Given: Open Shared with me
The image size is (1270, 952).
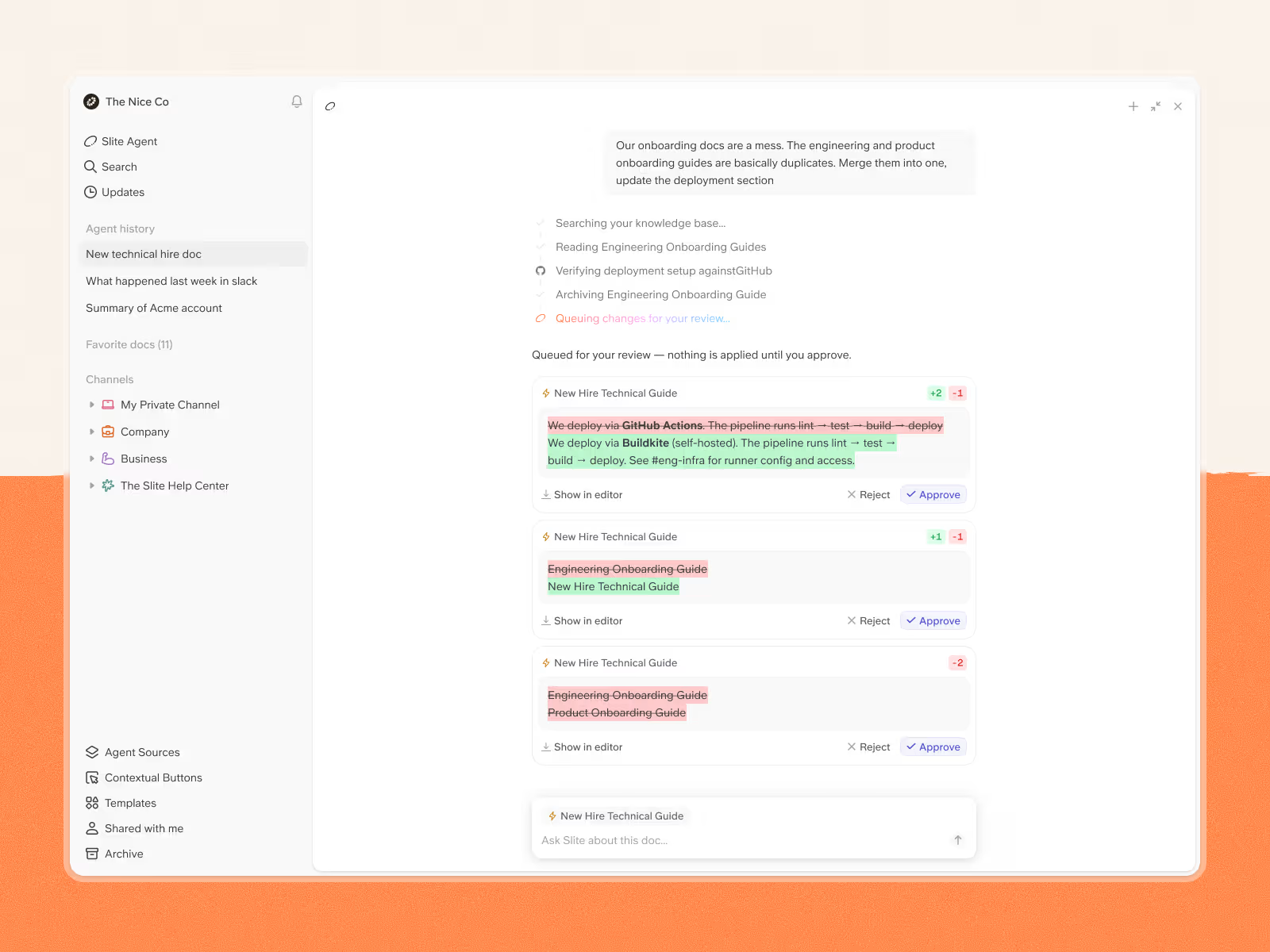Looking at the screenshot, I should click(x=134, y=828).
